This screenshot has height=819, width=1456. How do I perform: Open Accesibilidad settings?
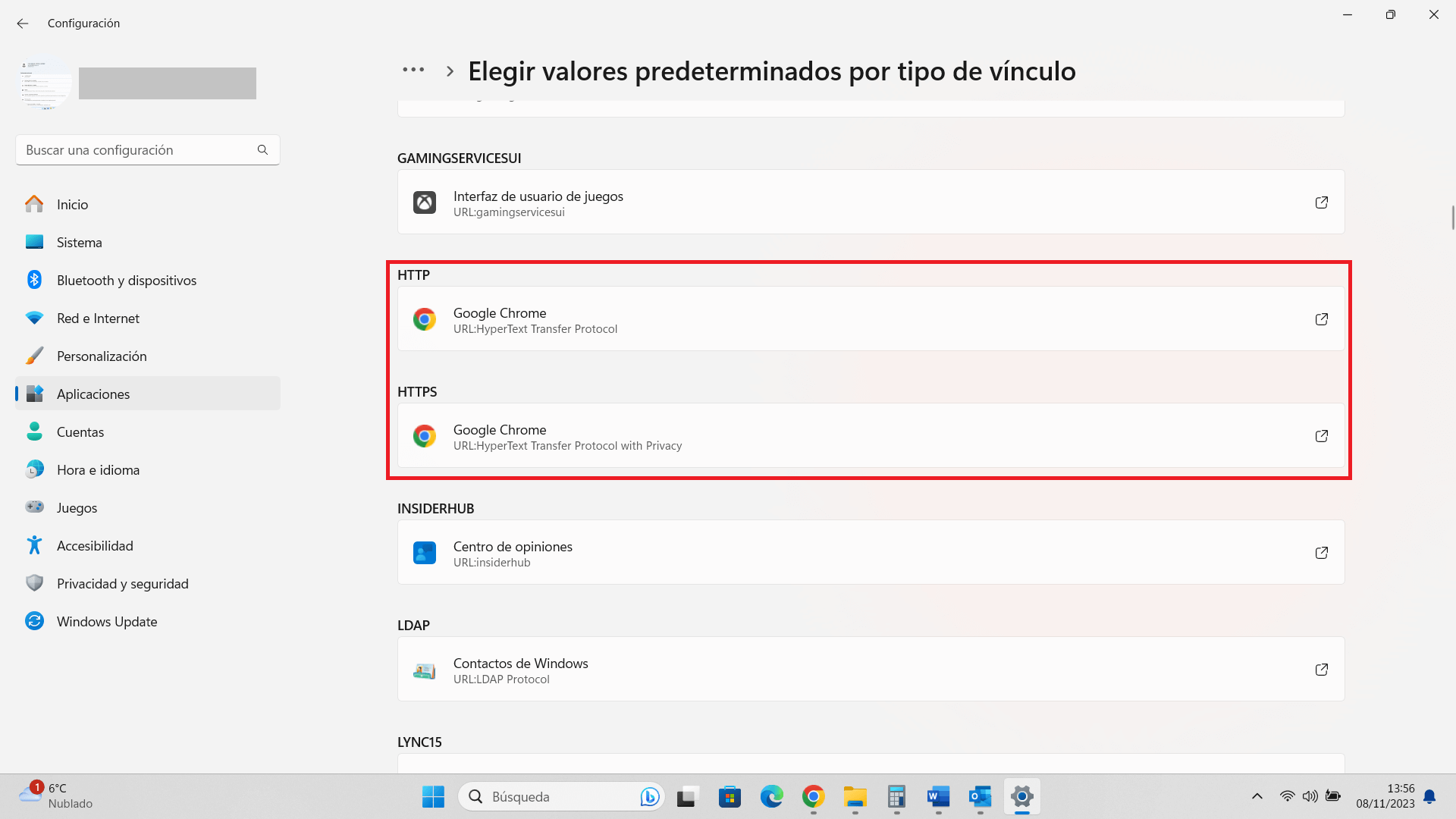click(x=148, y=545)
